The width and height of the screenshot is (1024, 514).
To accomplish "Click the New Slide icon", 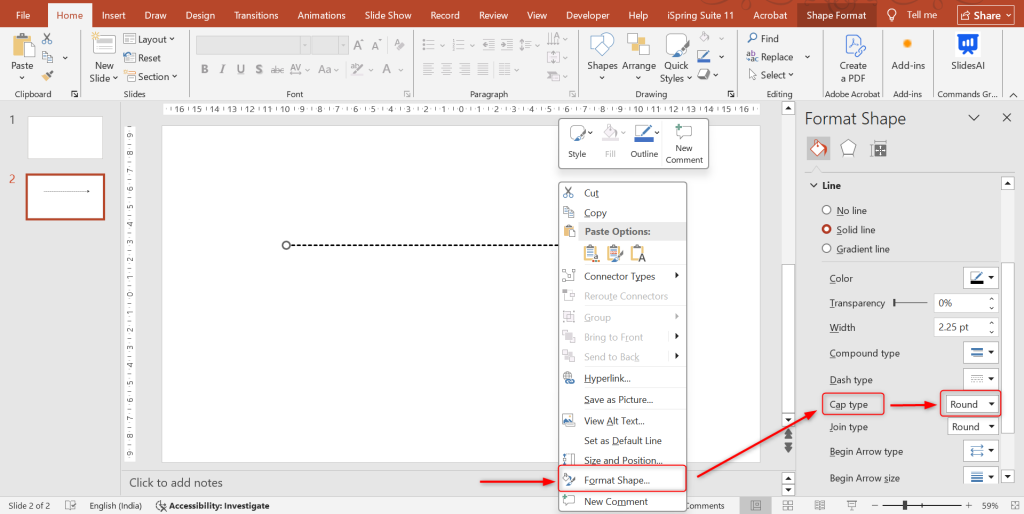I will (x=104, y=45).
